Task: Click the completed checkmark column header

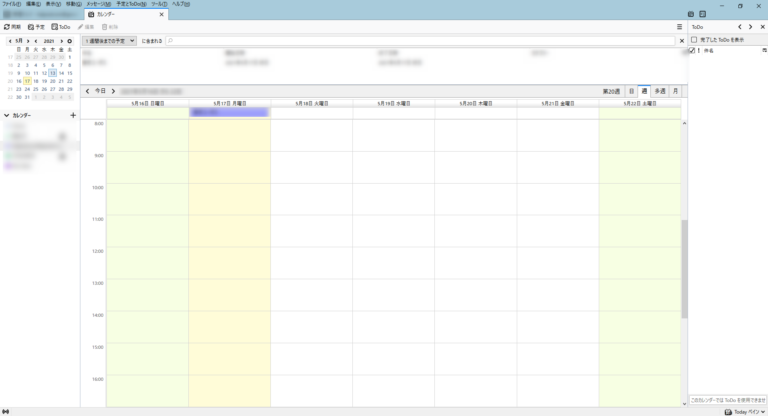Action: (x=692, y=50)
